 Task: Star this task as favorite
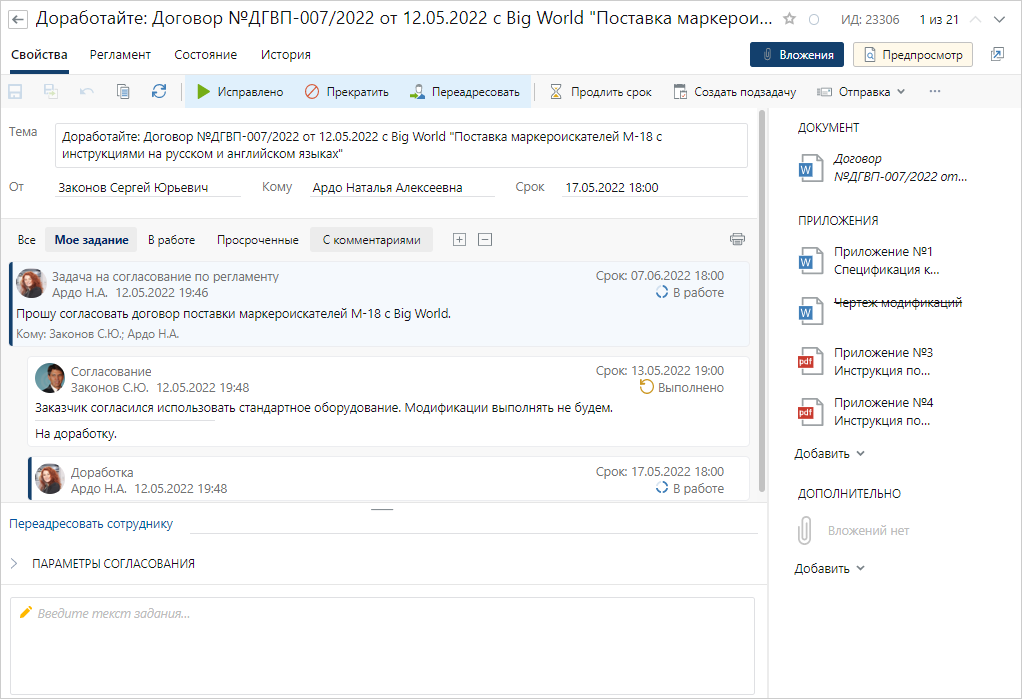pos(790,19)
